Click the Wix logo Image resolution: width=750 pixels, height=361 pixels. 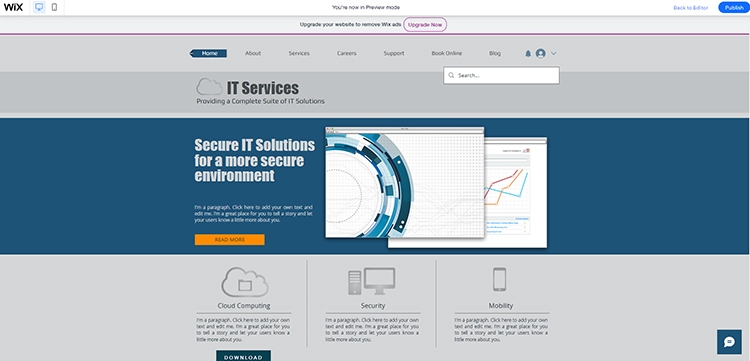tap(13, 7)
